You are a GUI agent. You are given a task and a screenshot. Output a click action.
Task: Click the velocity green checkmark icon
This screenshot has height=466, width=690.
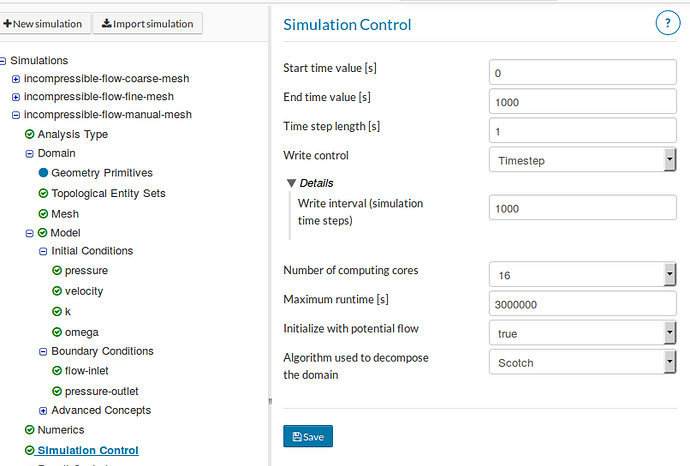point(57,291)
